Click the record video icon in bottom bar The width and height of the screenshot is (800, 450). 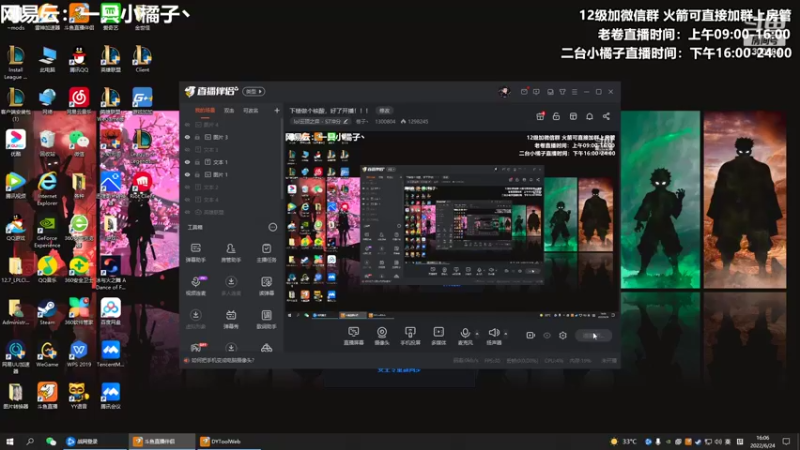531,335
